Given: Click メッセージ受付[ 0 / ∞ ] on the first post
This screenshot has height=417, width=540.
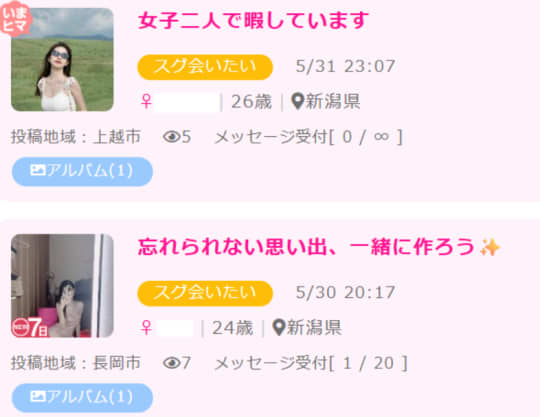Looking at the screenshot, I should [309, 137].
